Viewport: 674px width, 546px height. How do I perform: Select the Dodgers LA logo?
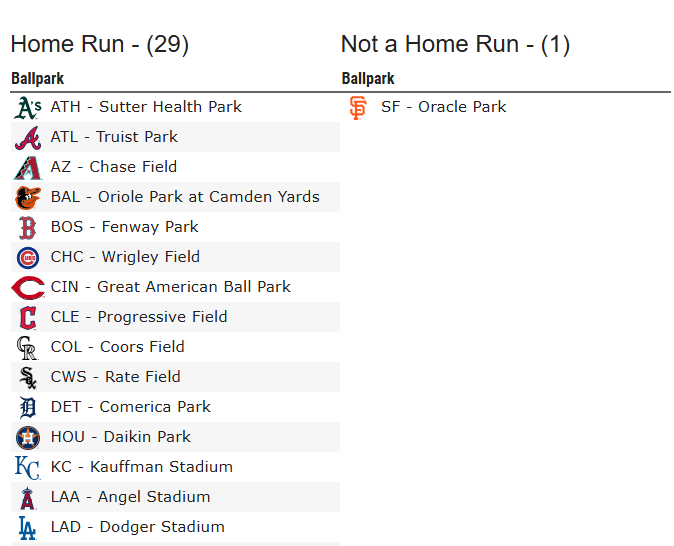pyautogui.click(x=28, y=528)
